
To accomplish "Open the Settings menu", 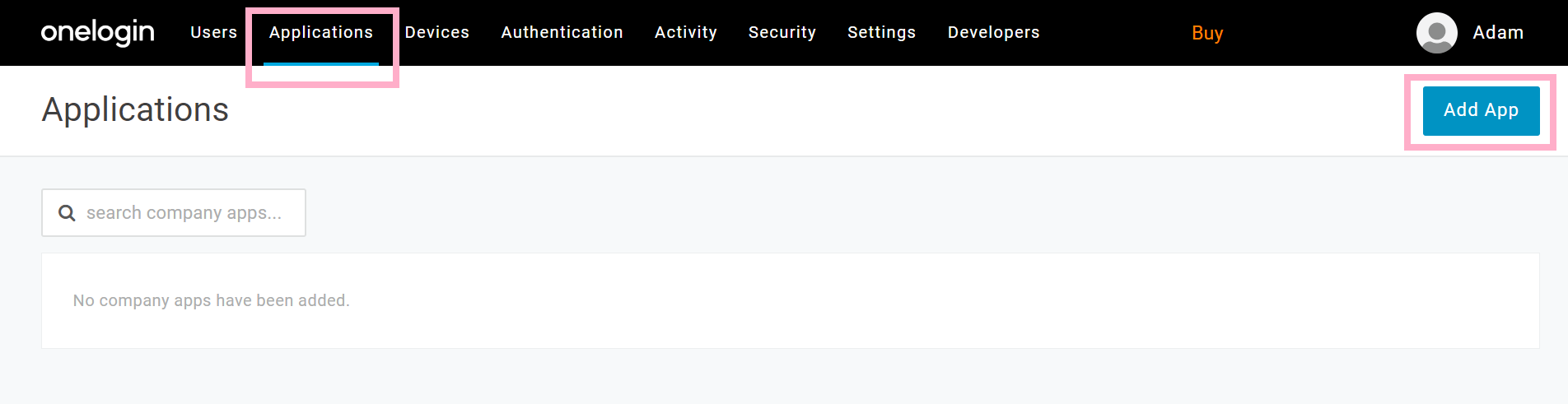I will [881, 32].
